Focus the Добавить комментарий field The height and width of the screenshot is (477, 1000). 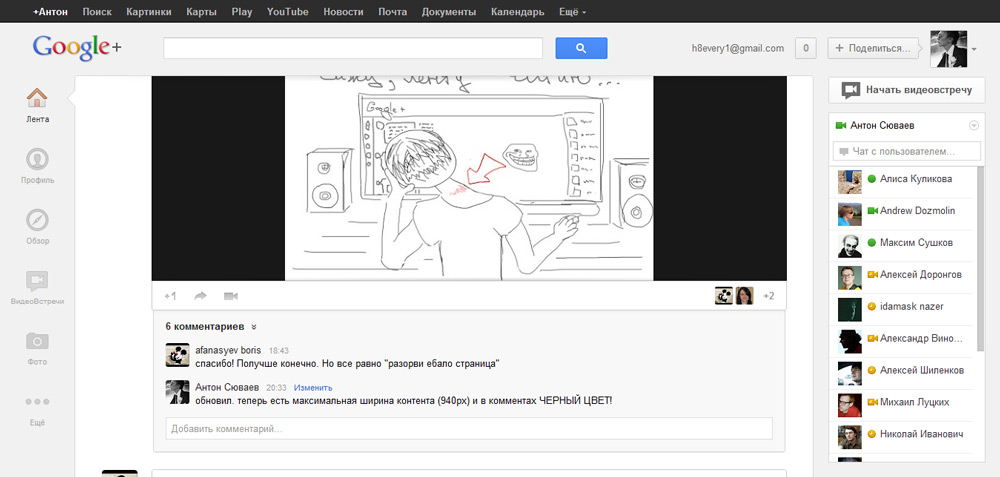point(469,429)
